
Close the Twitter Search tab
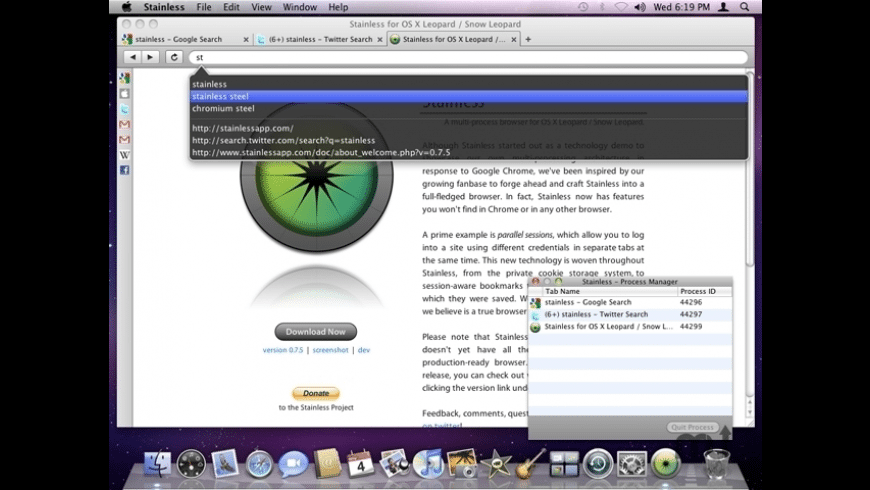click(380, 39)
